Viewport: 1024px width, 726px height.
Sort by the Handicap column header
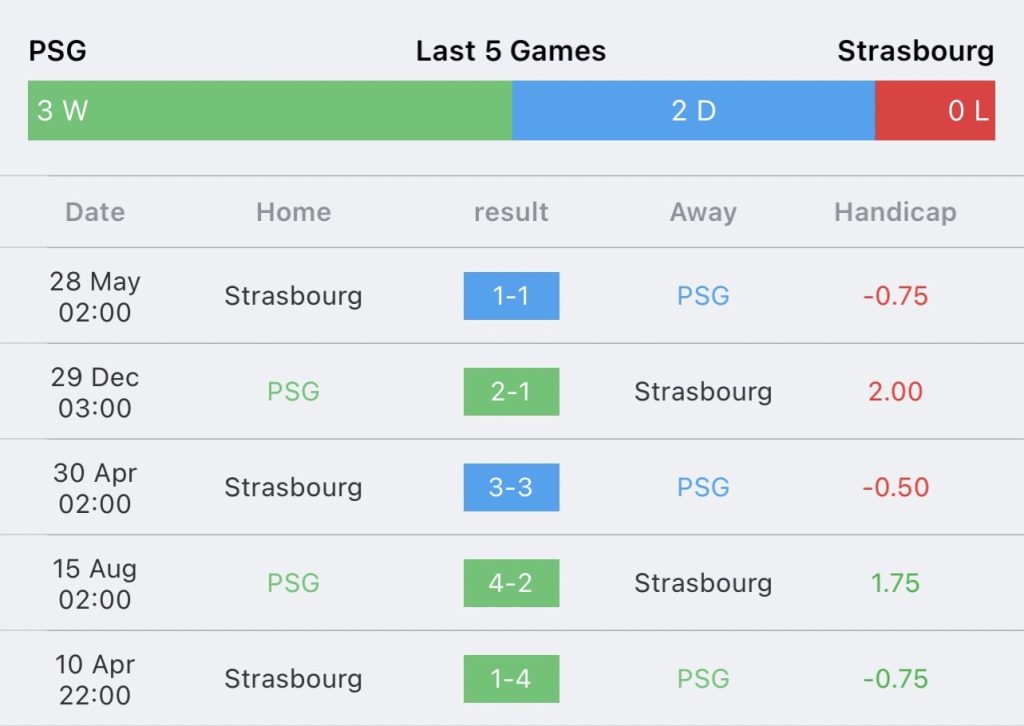pyautogui.click(x=895, y=212)
